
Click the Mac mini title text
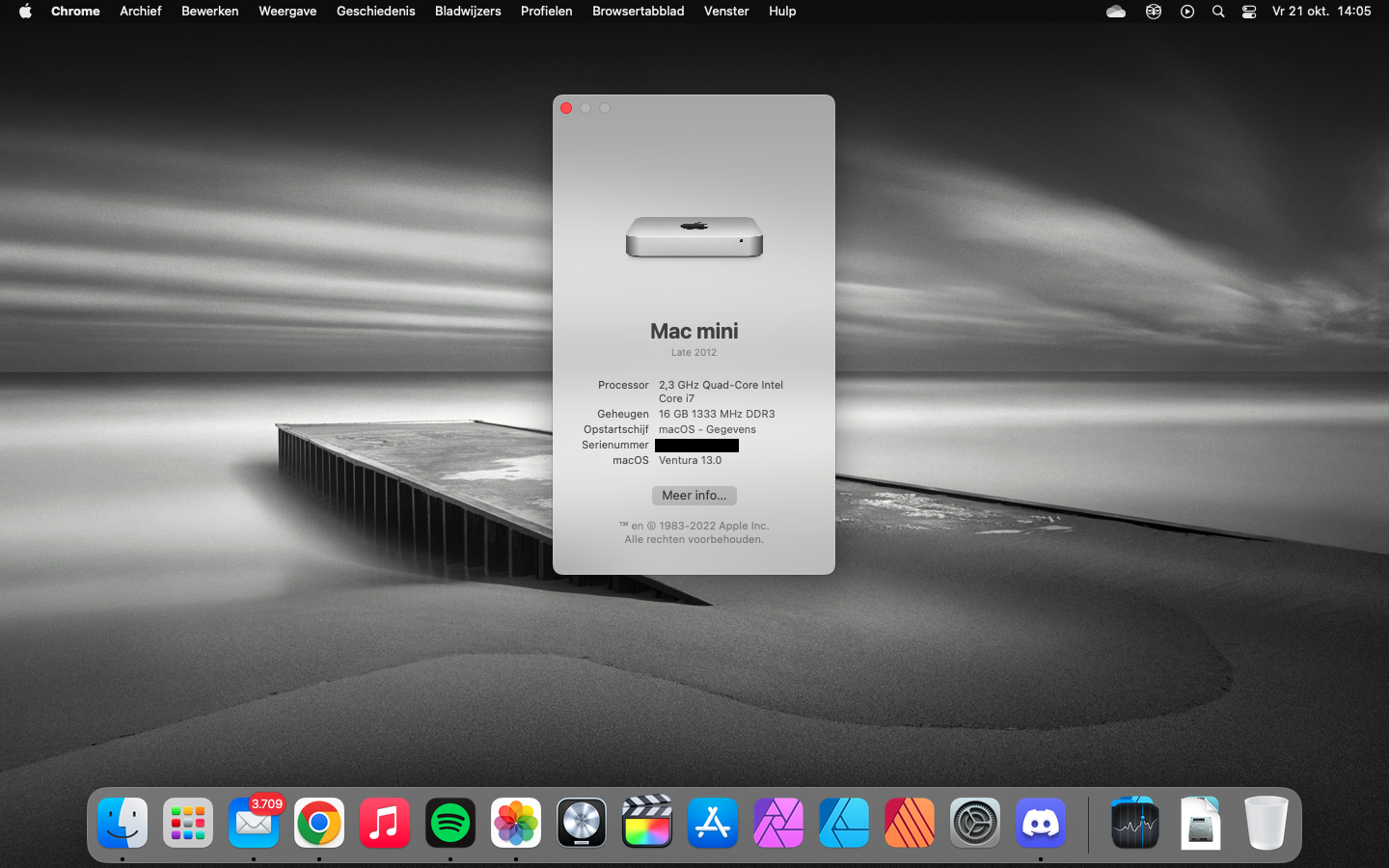(x=694, y=331)
